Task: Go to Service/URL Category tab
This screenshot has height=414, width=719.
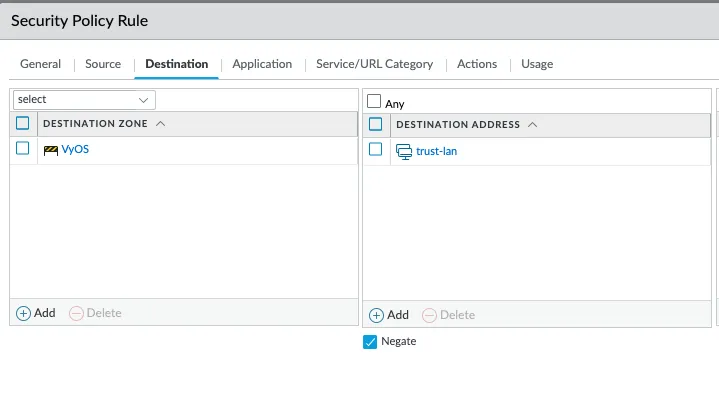Action: coord(374,64)
